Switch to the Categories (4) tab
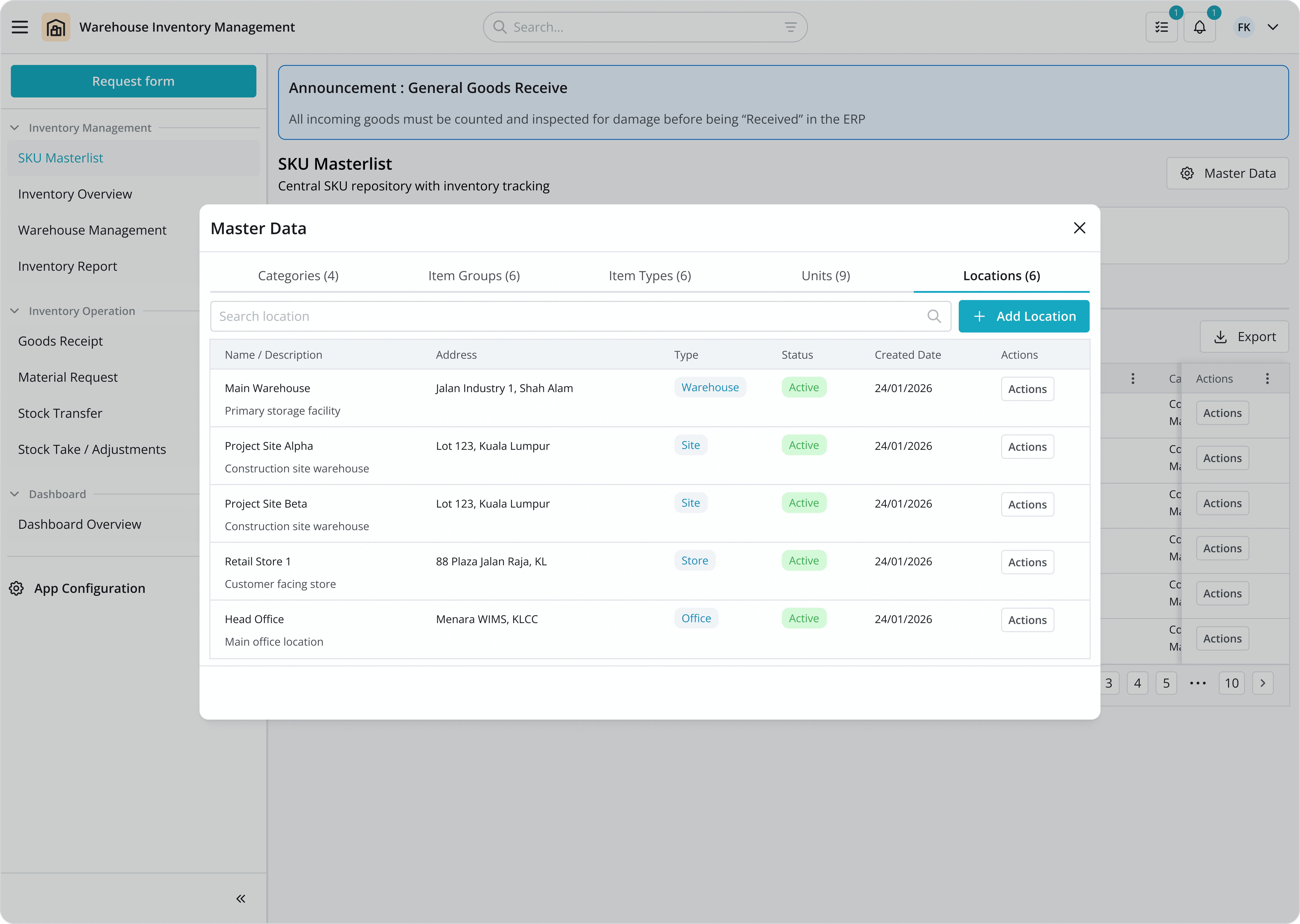Screen dimensions: 1300x924 298,276
